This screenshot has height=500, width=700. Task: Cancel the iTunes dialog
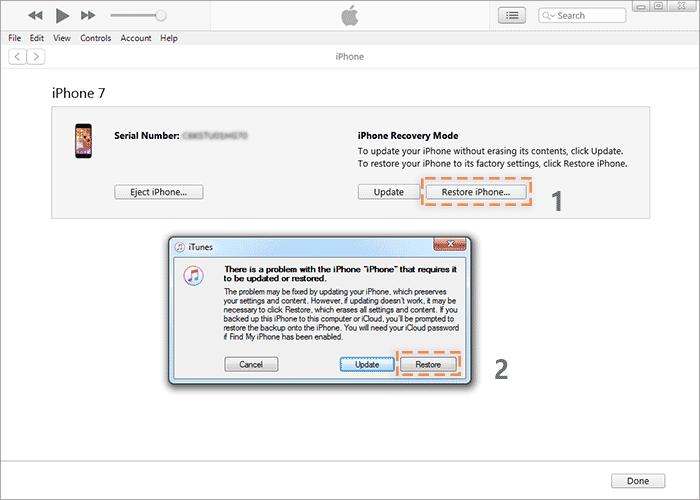click(251, 364)
